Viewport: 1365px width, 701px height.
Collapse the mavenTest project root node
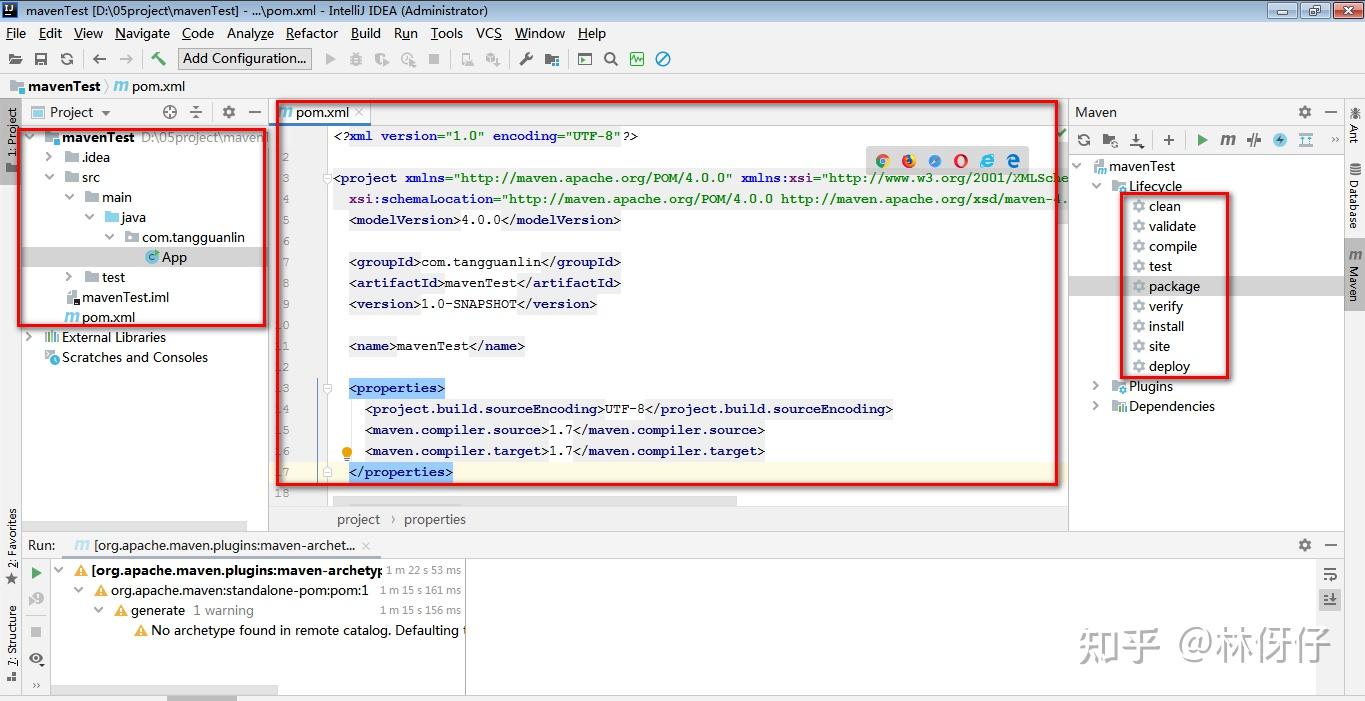pyautogui.click(x=29, y=137)
